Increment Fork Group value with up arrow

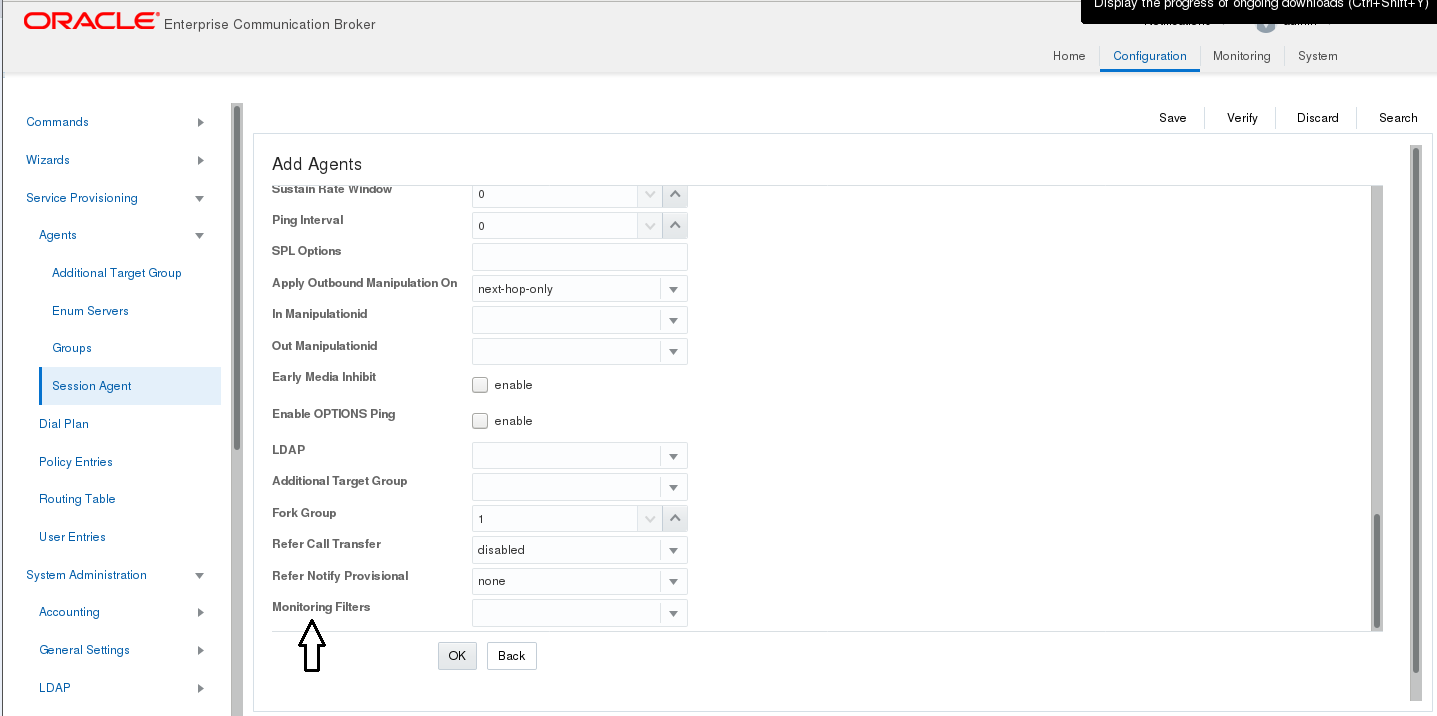[675, 518]
